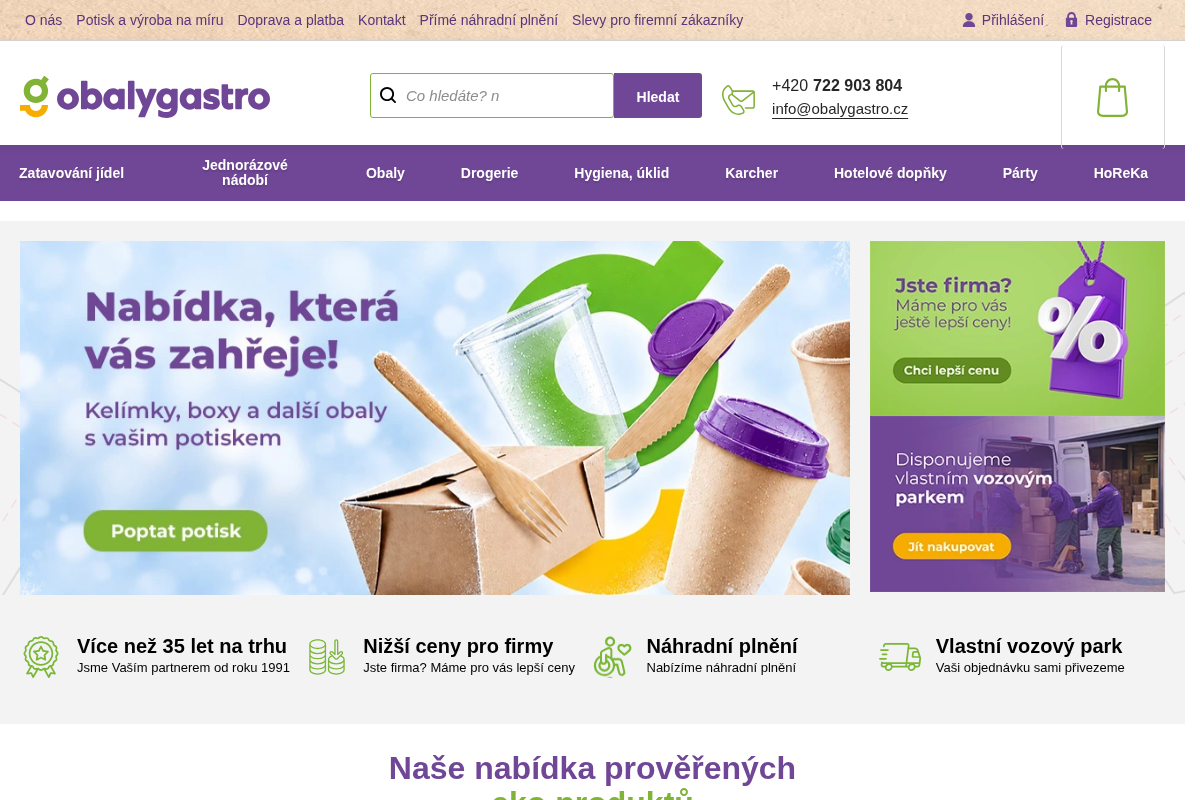The width and height of the screenshot is (1200, 800).
Task: Focus the 'Co hledáte?' search input
Action: [492, 95]
